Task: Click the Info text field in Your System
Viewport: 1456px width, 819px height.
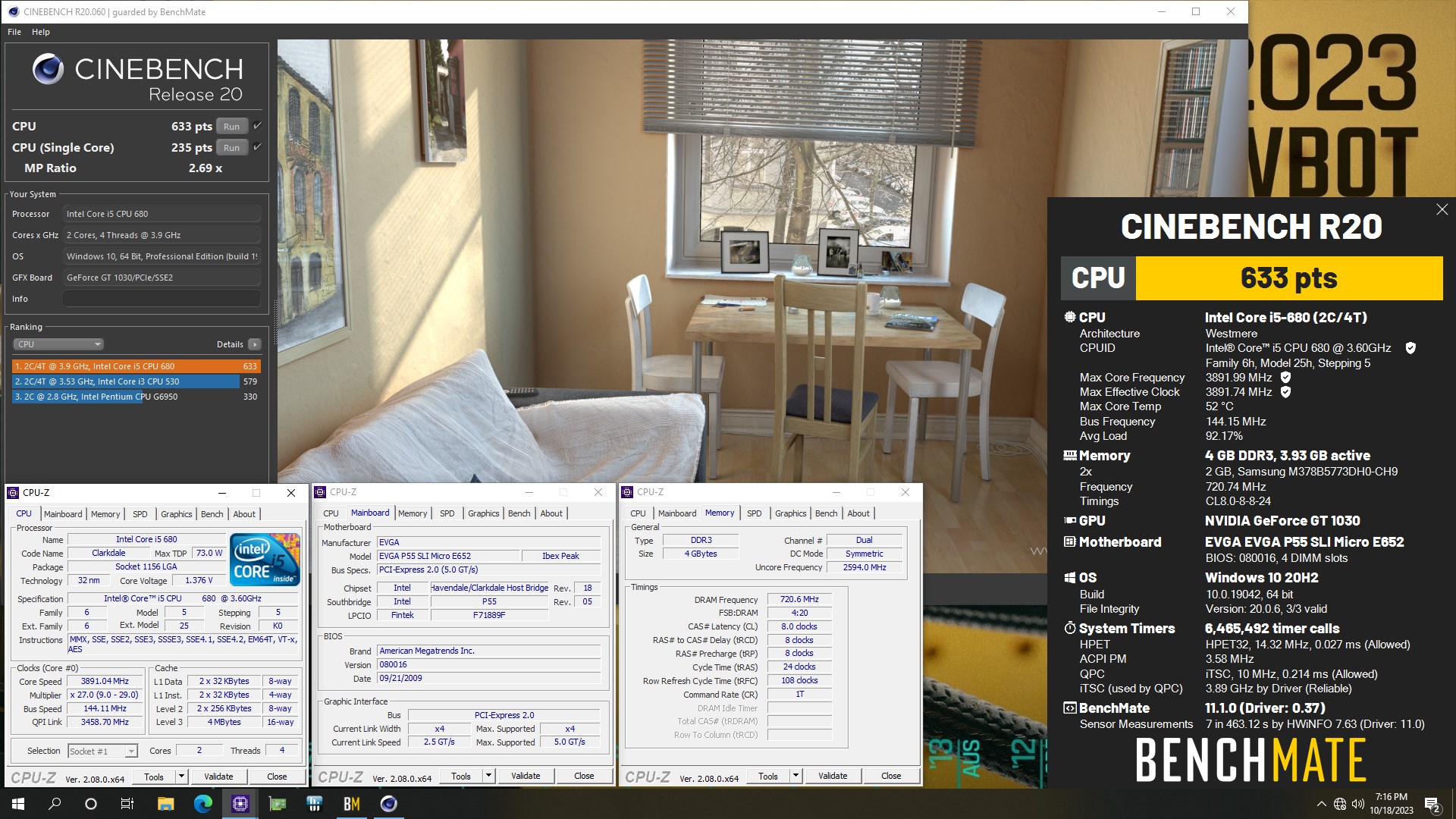Action: coord(162,299)
